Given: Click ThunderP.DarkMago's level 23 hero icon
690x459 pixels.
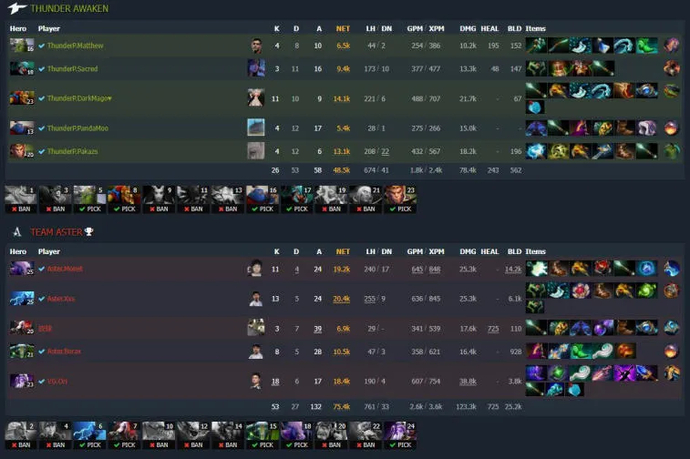Looking at the screenshot, I should [x=22, y=98].
